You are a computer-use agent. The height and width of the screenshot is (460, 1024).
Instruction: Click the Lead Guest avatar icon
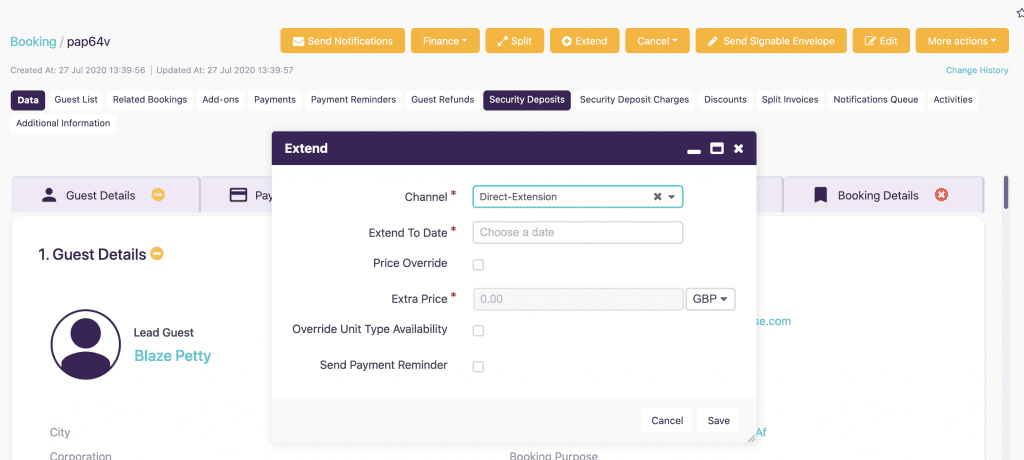coord(86,344)
